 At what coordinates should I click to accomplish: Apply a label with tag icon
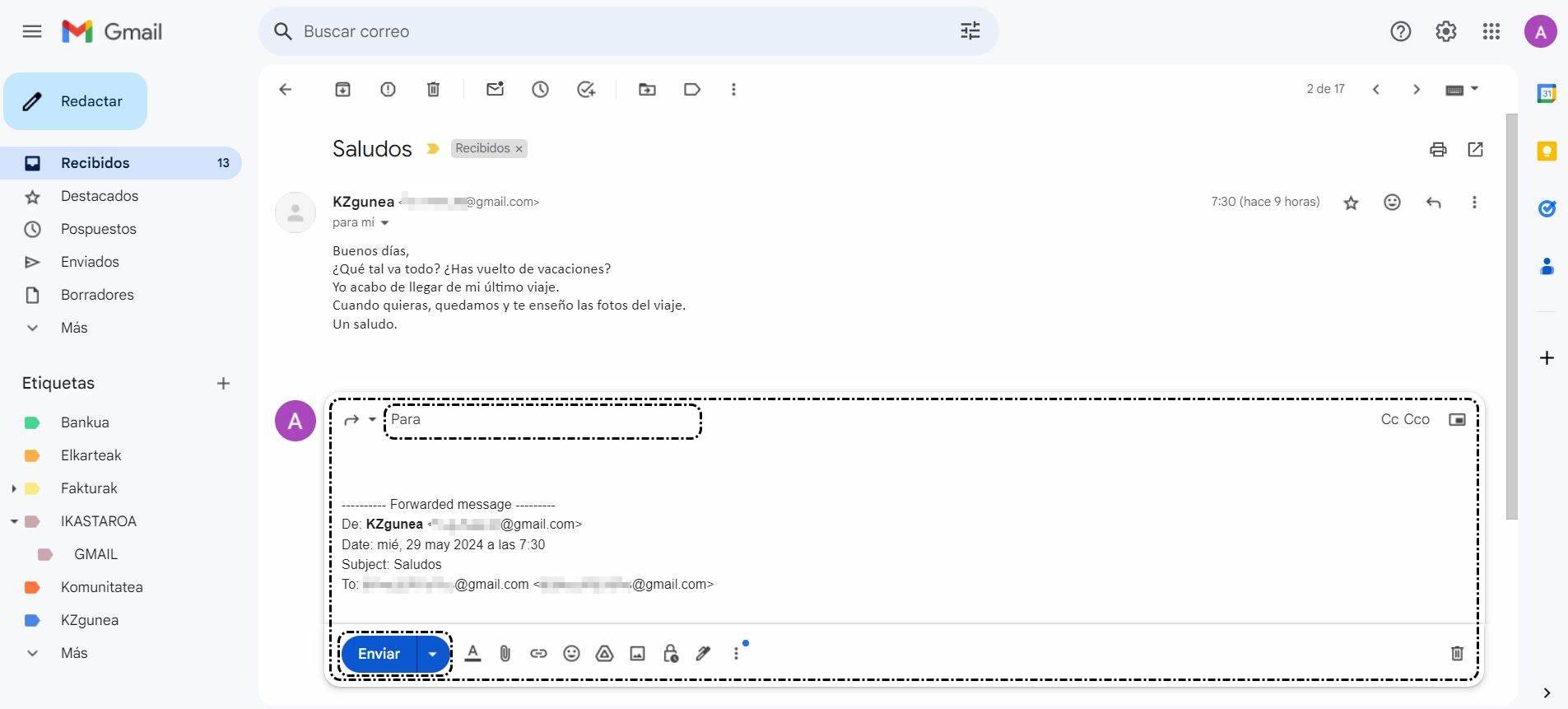[692, 89]
